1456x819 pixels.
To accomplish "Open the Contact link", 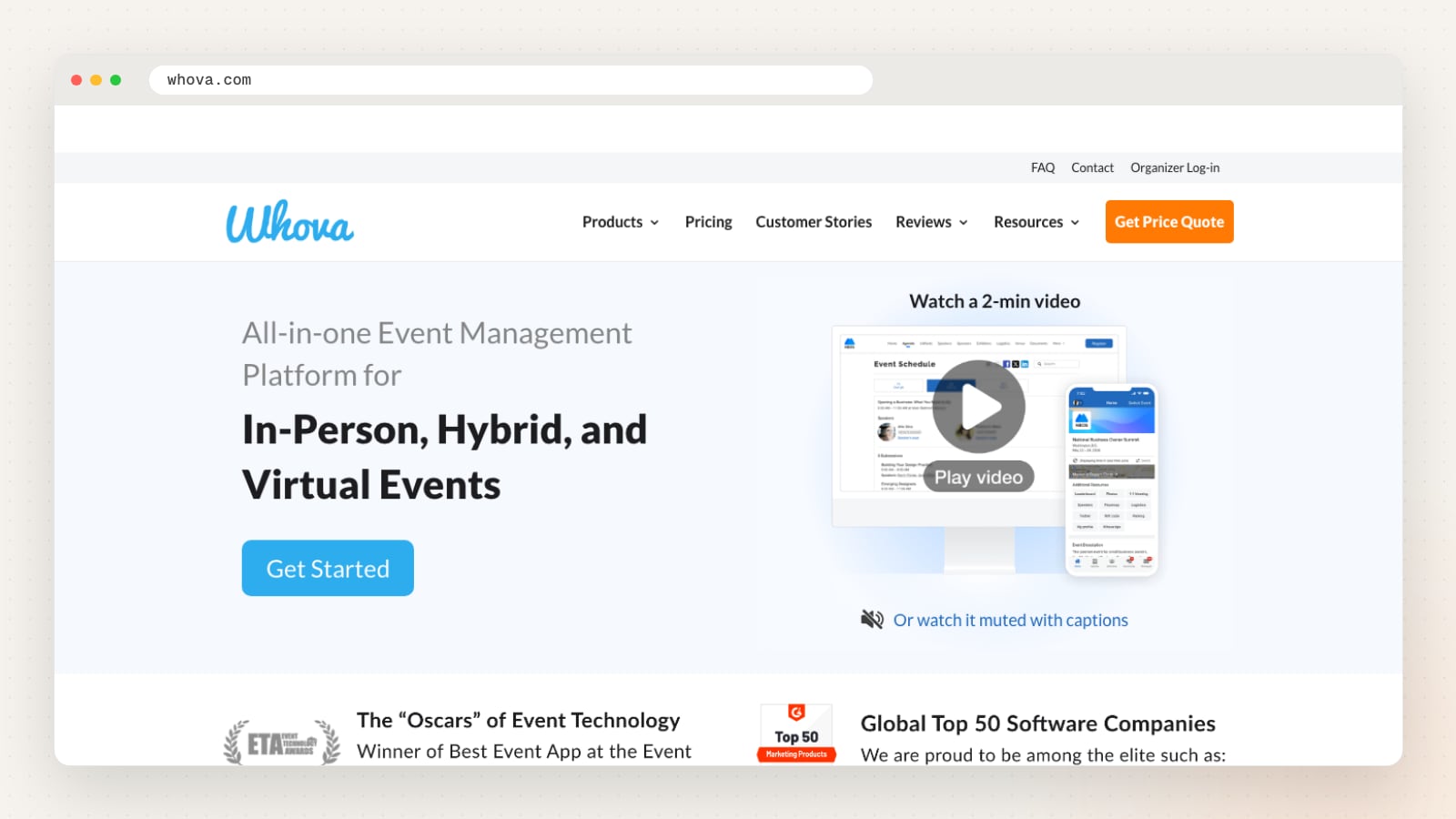I will (x=1092, y=167).
